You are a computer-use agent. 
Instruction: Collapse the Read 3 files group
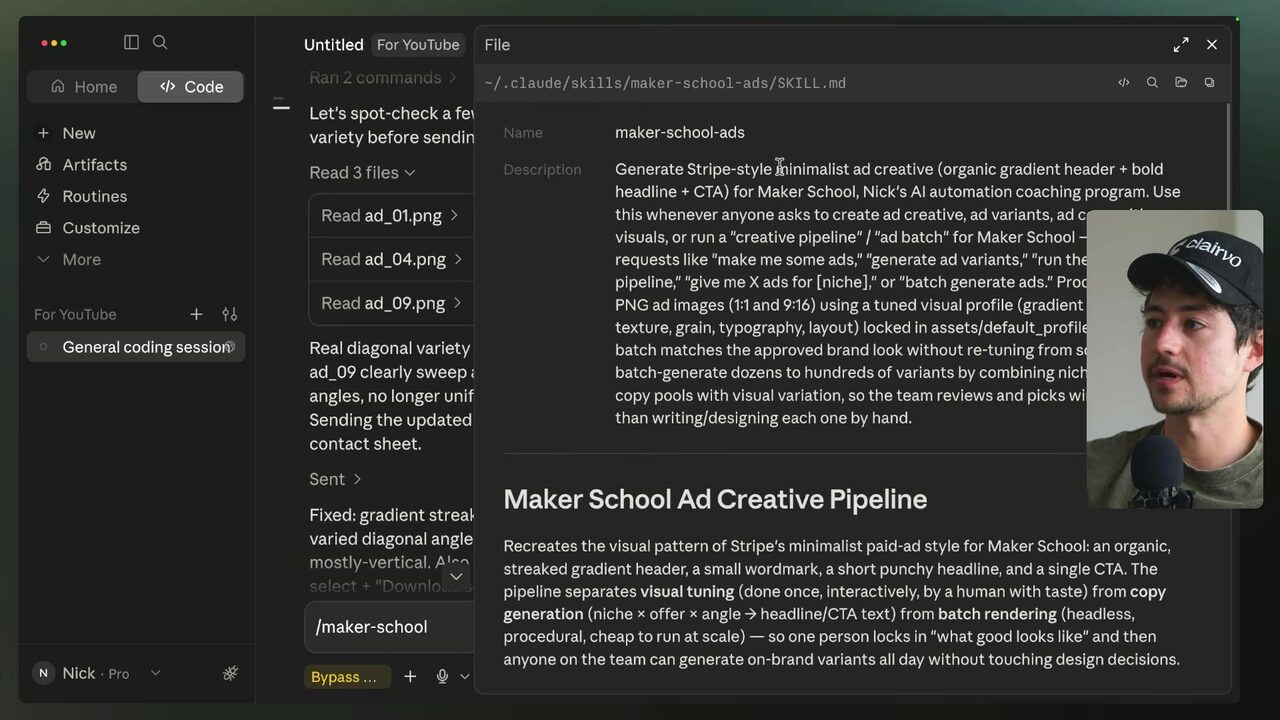(362, 173)
